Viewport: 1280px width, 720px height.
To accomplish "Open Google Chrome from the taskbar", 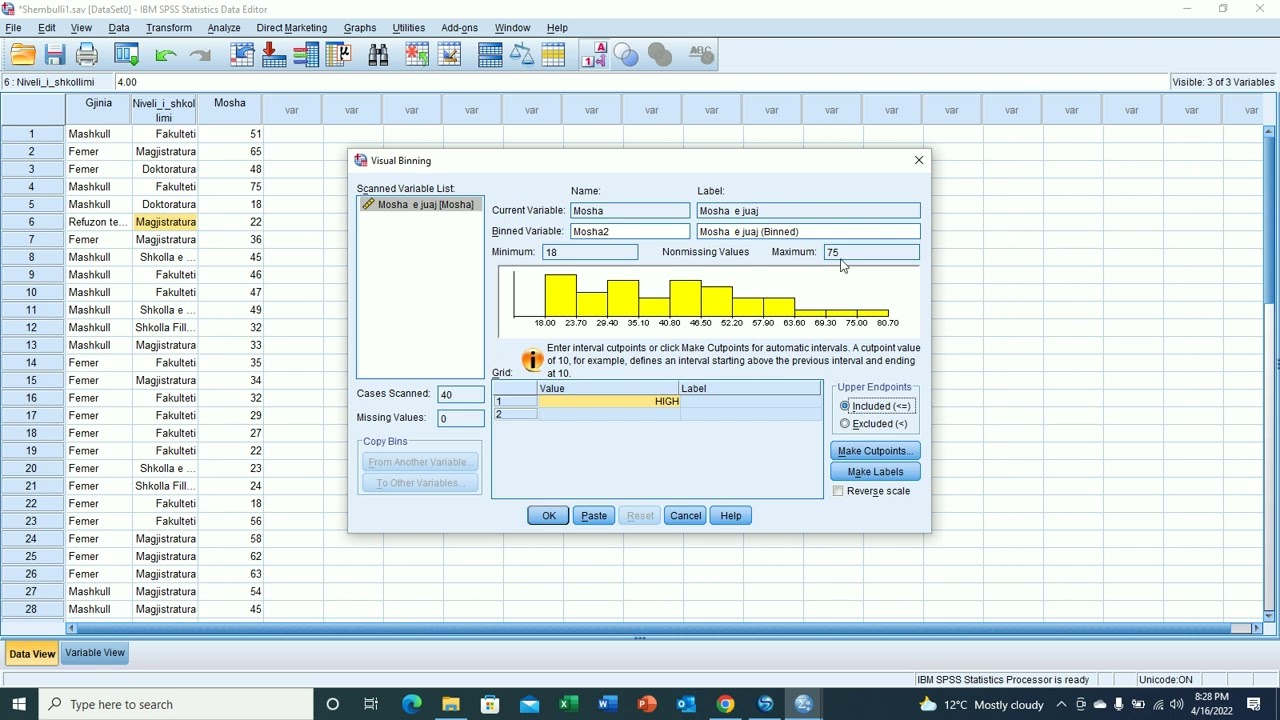I will pyautogui.click(x=726, y=704).
